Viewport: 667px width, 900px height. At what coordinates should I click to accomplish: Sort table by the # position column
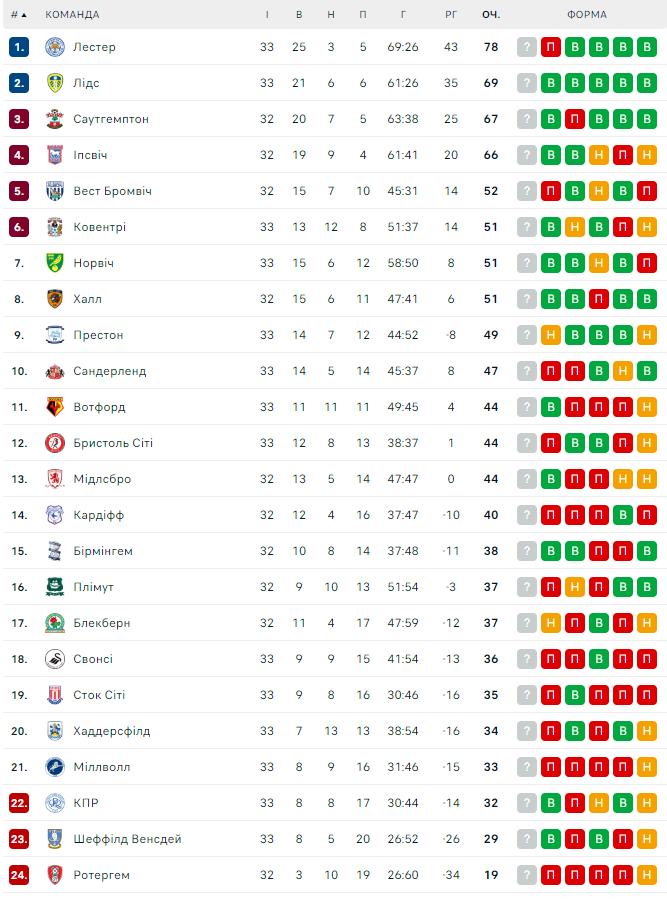[x=18, y=15]
